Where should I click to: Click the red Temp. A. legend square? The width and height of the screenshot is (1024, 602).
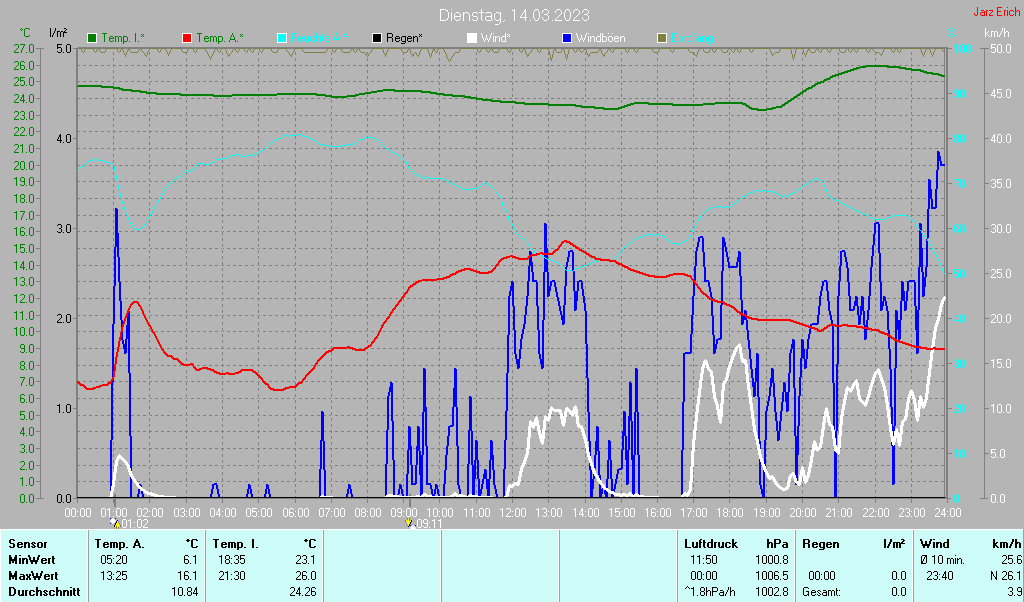coord(187,38)
